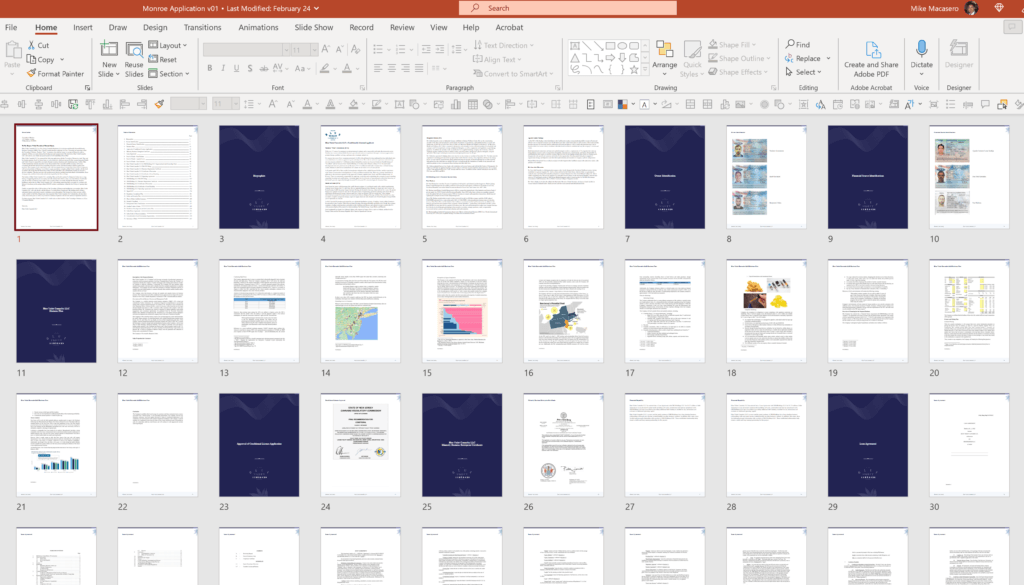Cut the selected slide using the scissors icon
This screenshot has width=1024, height=585.
[x=31, y=45]
